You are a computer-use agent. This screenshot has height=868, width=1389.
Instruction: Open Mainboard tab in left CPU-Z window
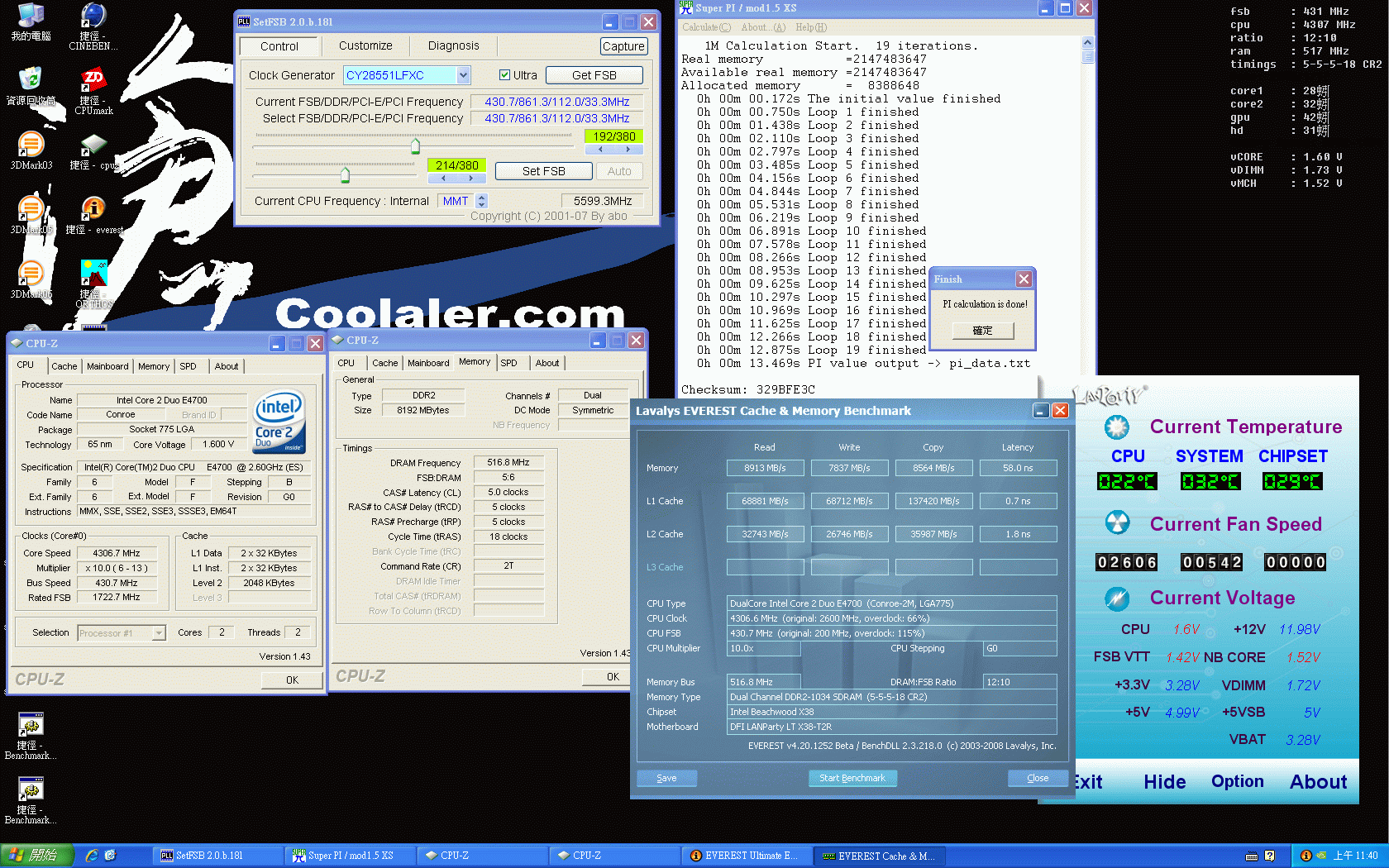(107, 366)
